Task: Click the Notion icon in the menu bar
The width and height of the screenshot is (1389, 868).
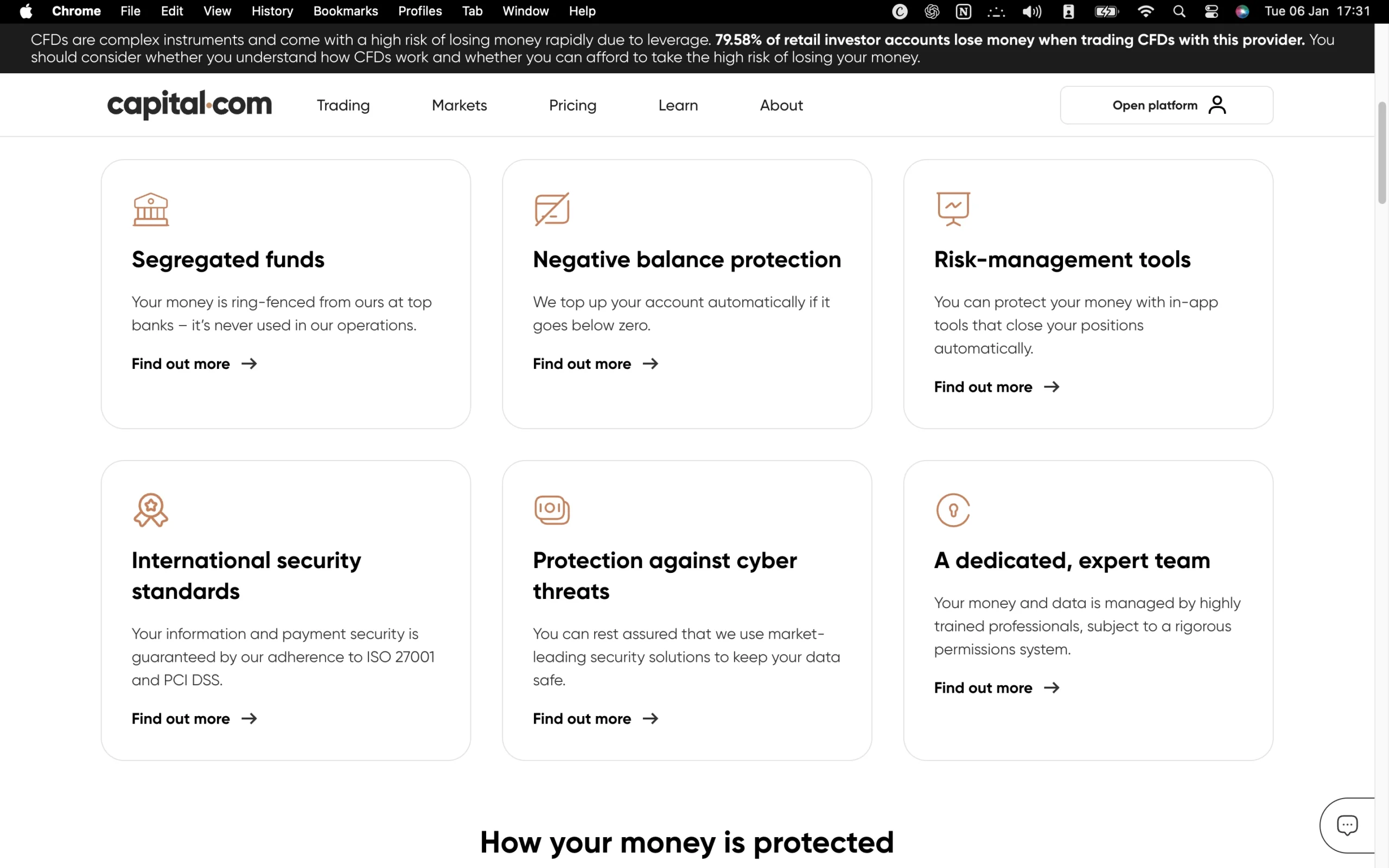Action: coord(964,11)
